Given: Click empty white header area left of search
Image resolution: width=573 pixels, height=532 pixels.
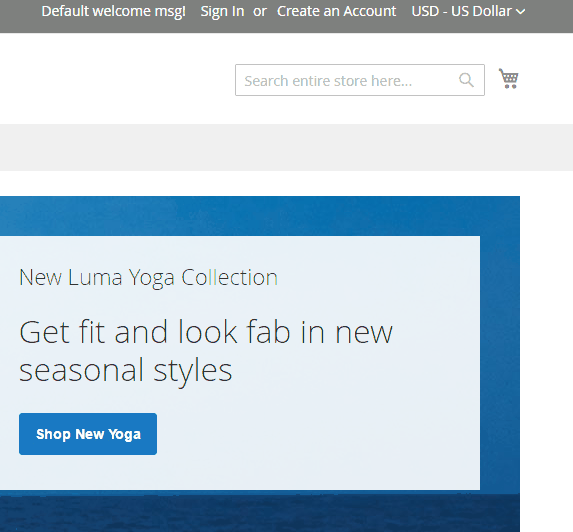Looking at the screenshot, I should click(117, 79).
